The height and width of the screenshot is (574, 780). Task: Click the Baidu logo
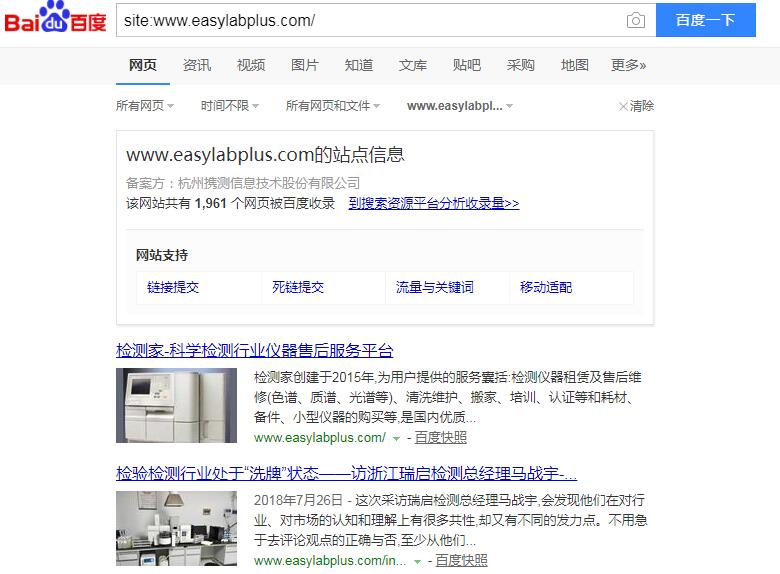coord(55,17)
